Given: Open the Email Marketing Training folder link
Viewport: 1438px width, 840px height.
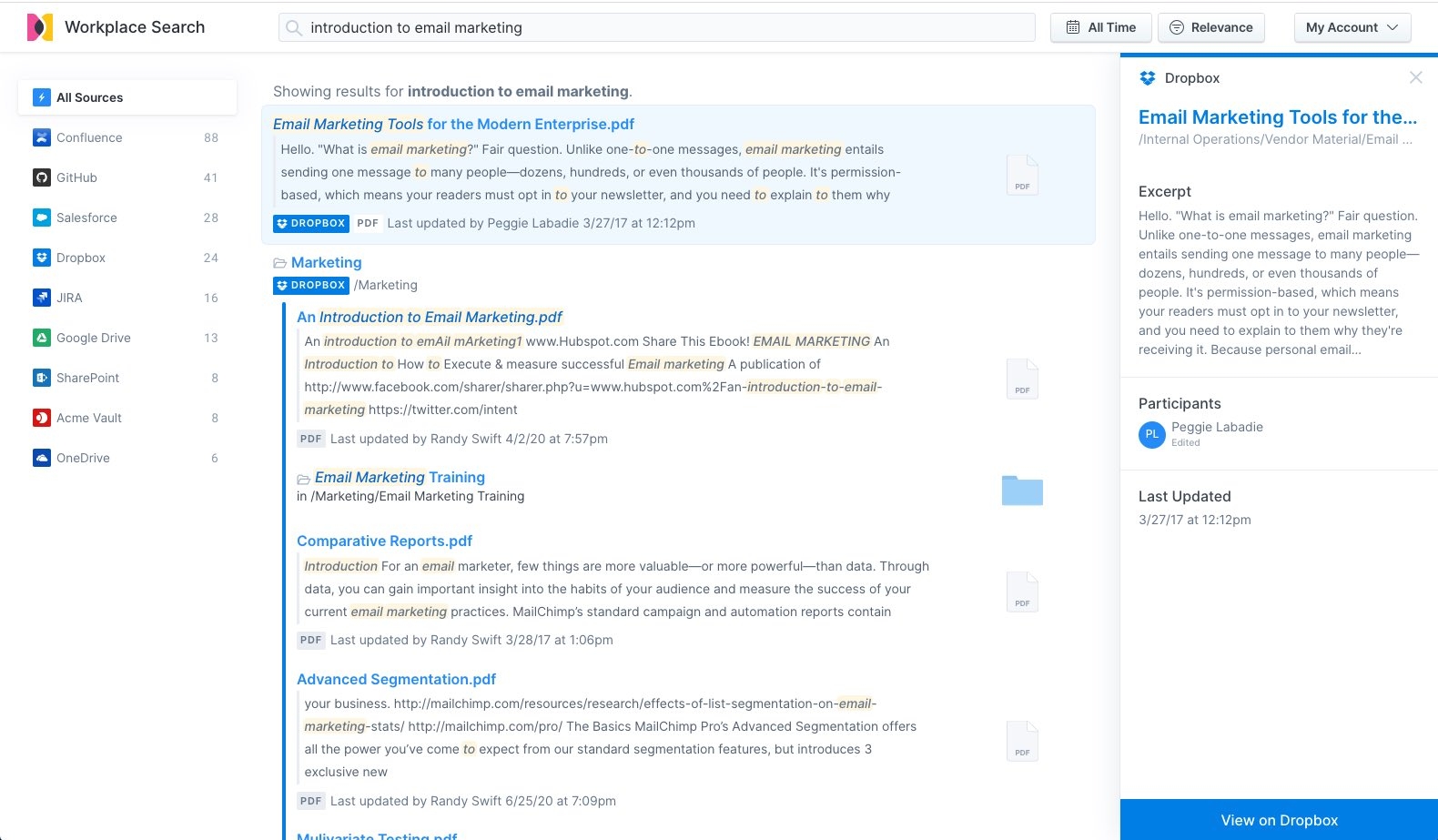Looking at the screenshot, I should click(x=400, y=477).
